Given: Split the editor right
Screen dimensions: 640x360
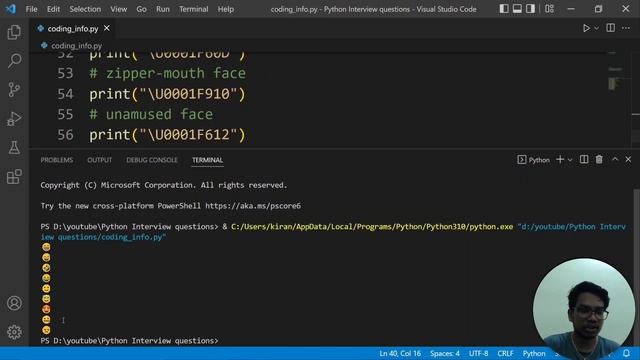Looking at the screenshot, I should (x=611, y=28).
